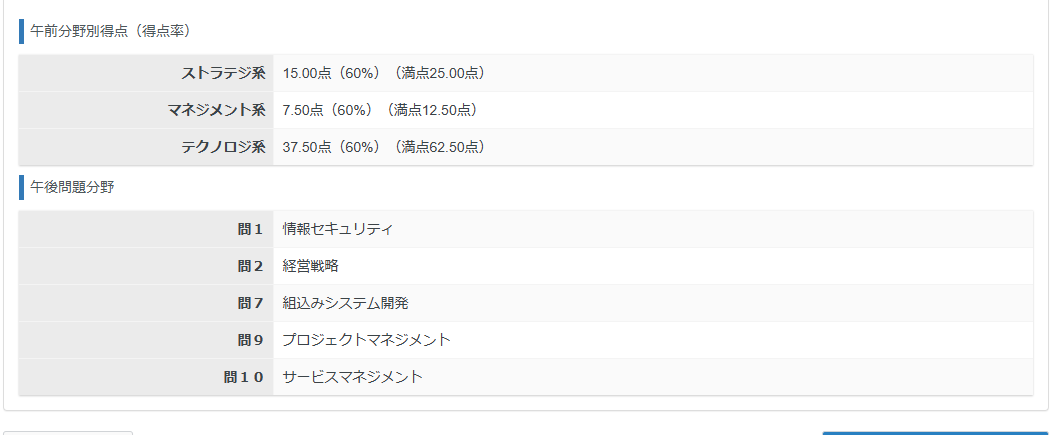Click 情報セキュリティ field text
This screenshot has height=435, width=1057.
pyautogui.click(x=338, y=229)
